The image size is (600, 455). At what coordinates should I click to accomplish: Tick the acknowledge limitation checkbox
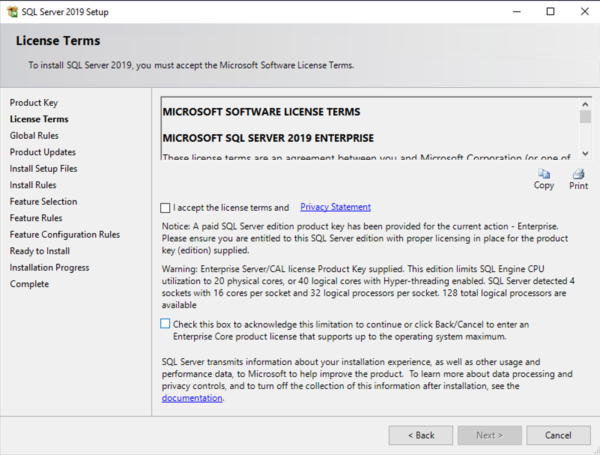click(165, 324)
